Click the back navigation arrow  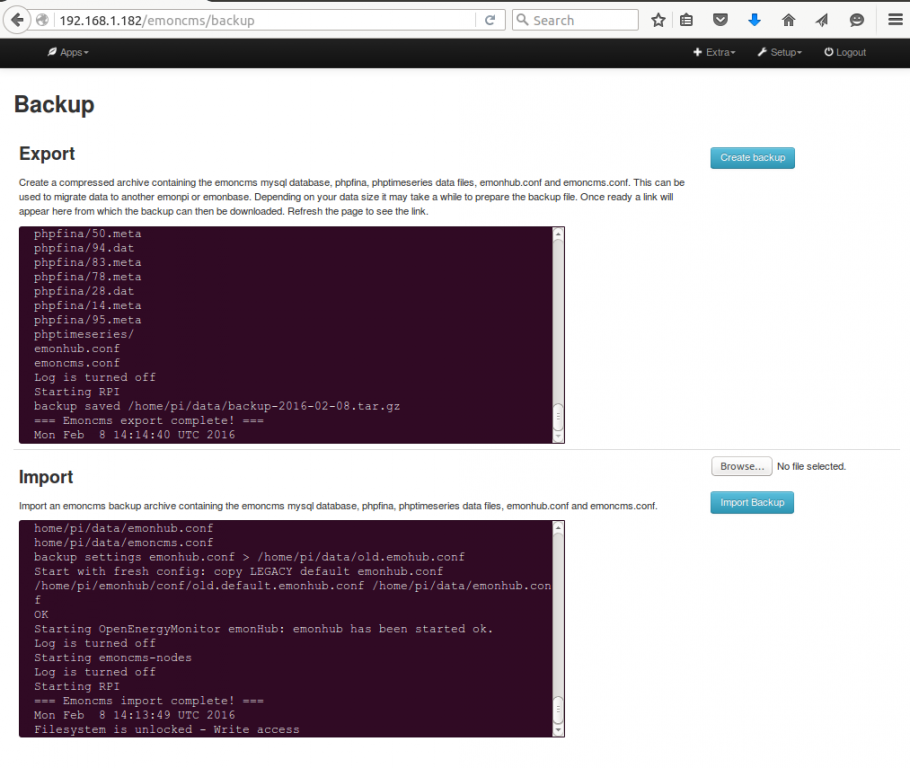tap(16, 19)
